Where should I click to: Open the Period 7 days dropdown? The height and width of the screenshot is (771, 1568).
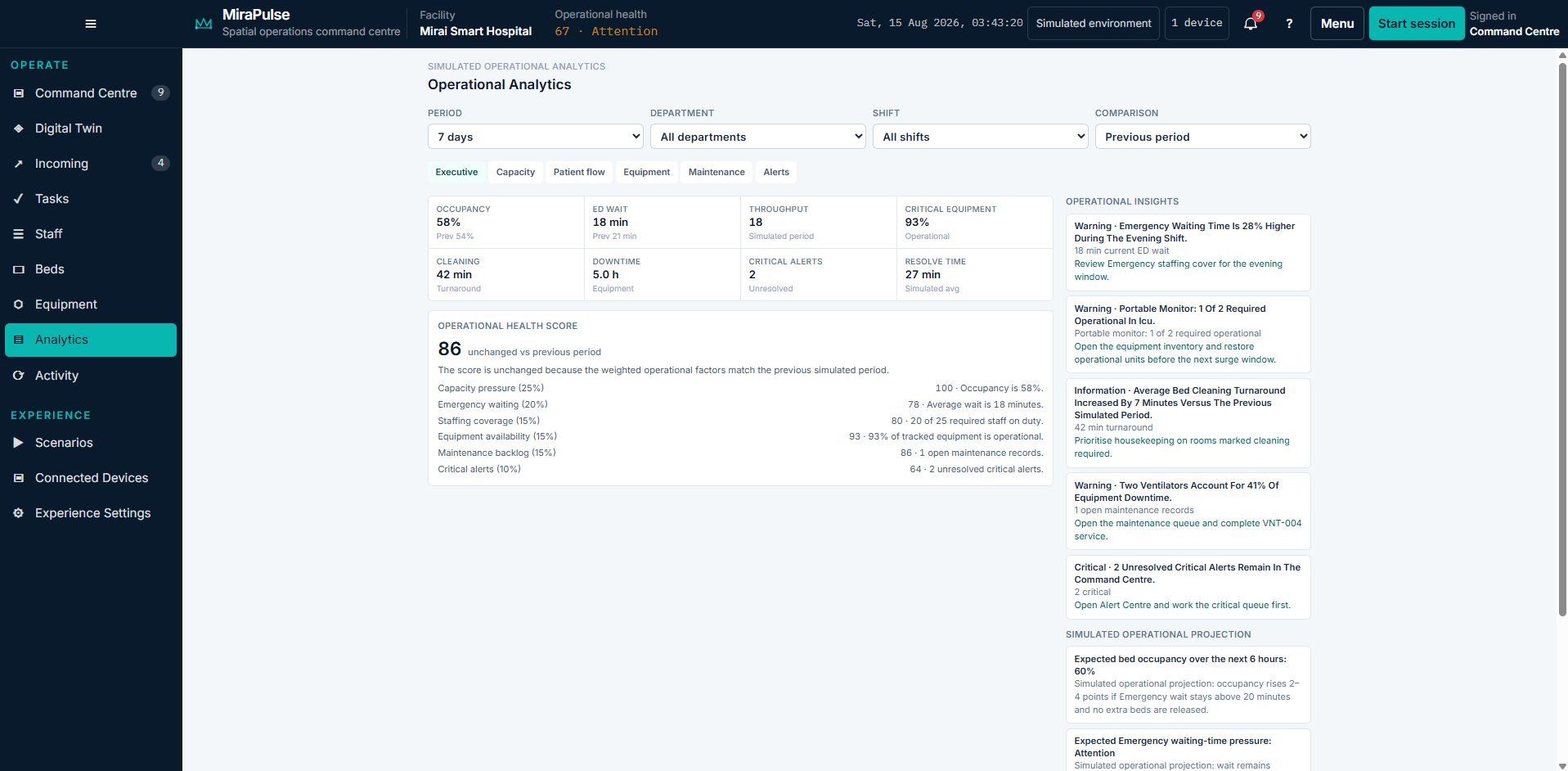pos(536,137)
